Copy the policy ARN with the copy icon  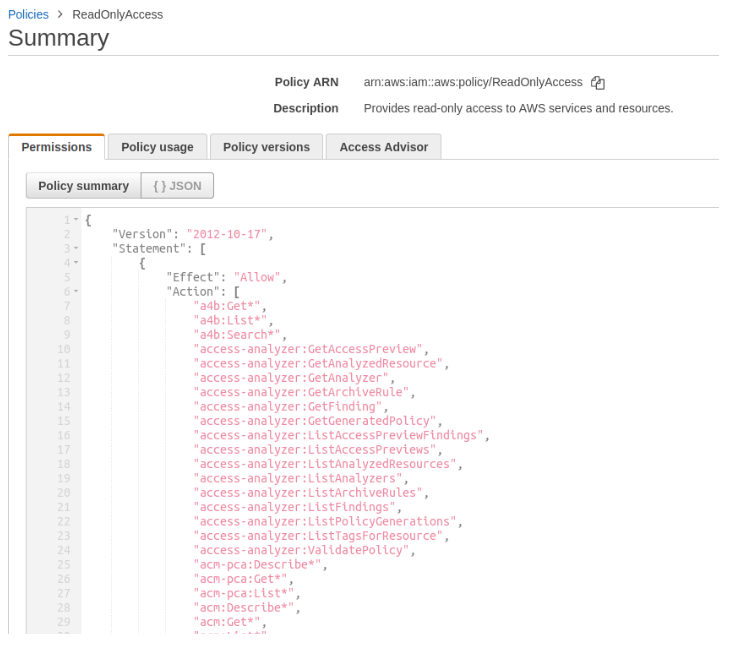coord(598,83)
